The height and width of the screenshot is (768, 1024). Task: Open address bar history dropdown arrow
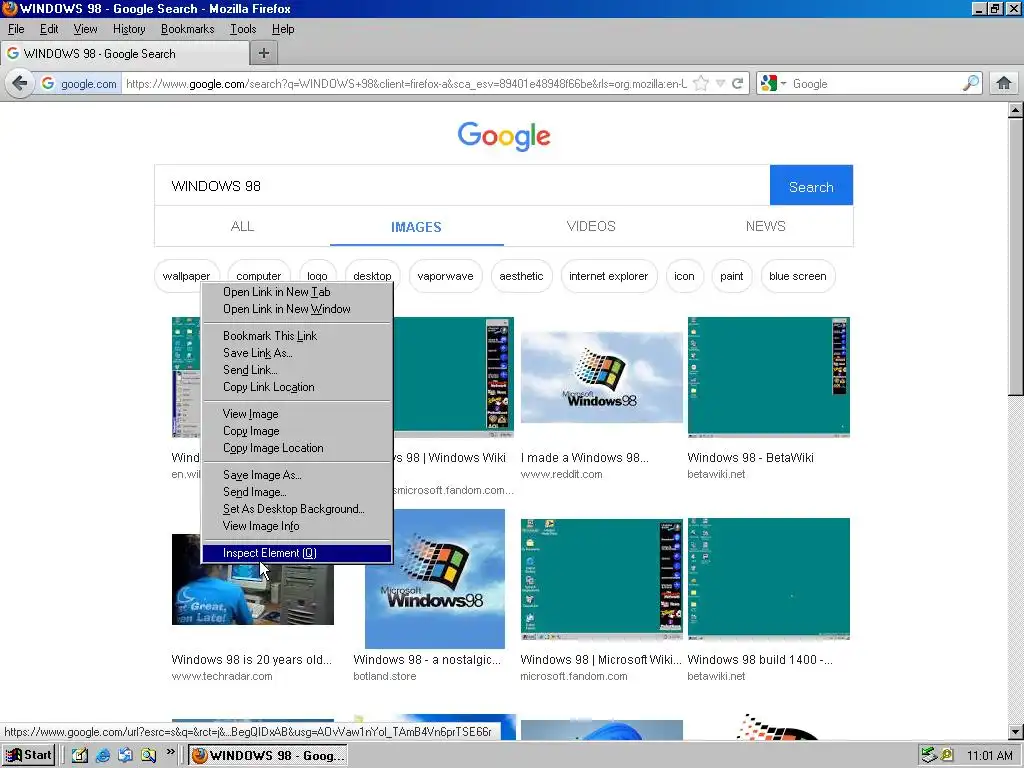[x=720, y=84]
